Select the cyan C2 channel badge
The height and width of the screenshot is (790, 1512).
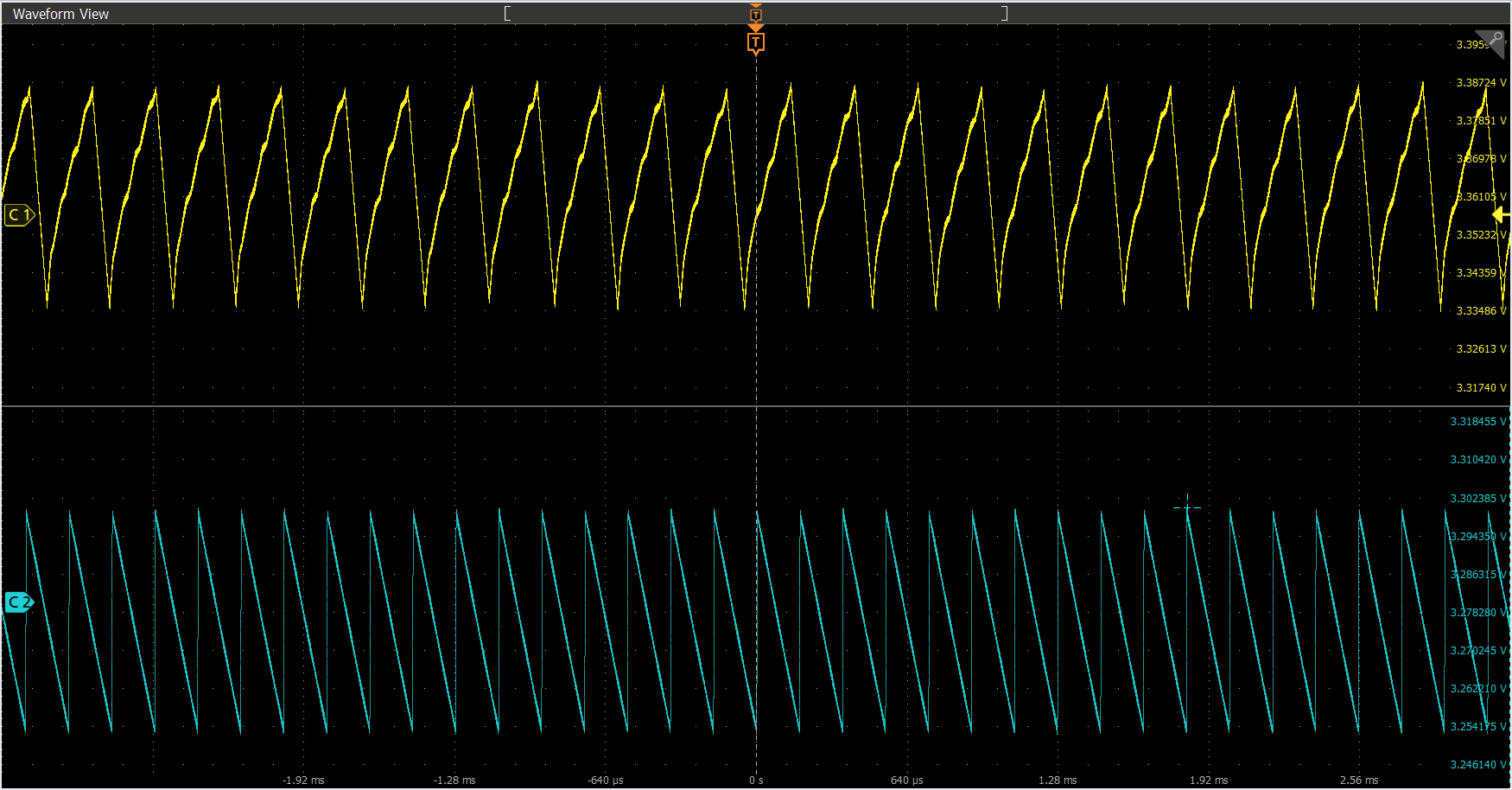coord(19,602)
